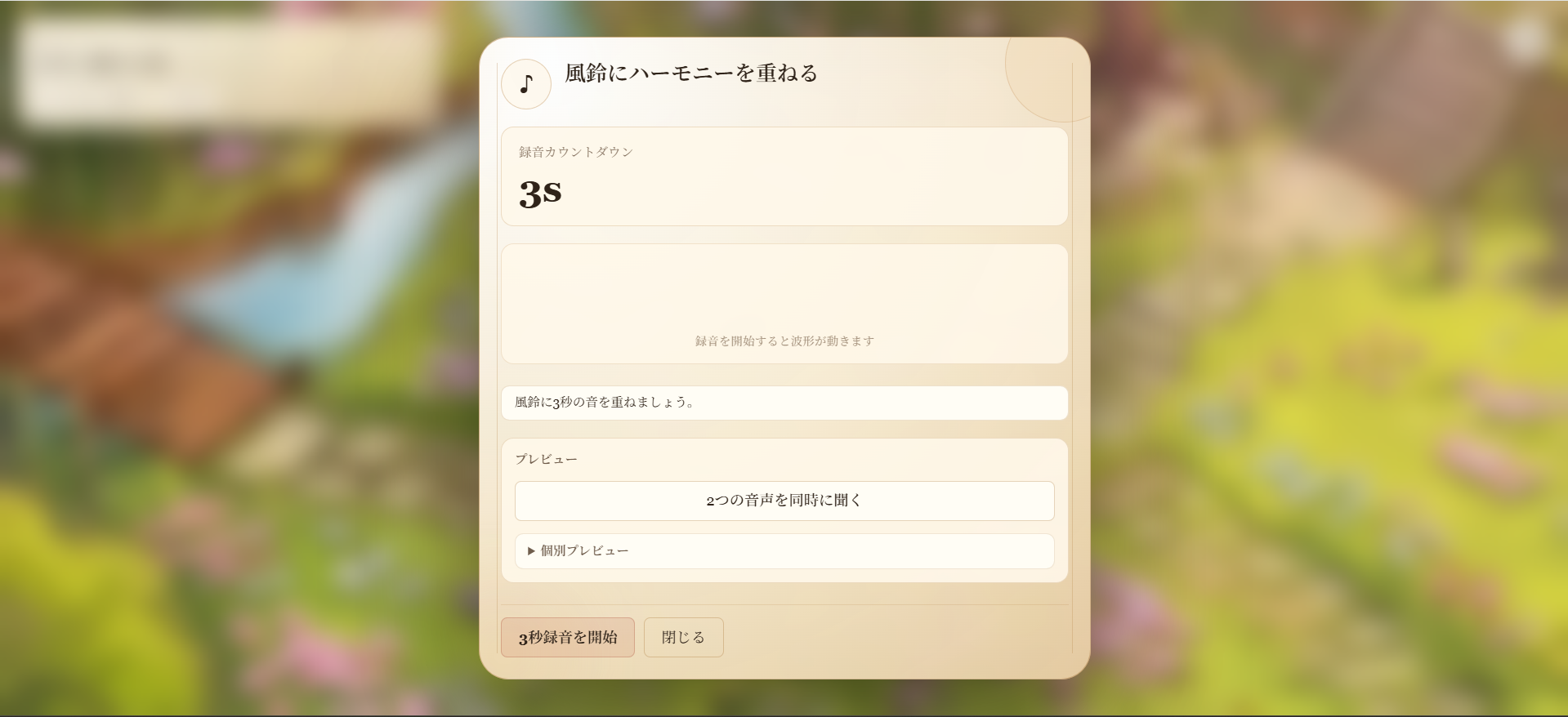
Task: Click the music note icon in the dialog header
Action: tap(525, 83)
